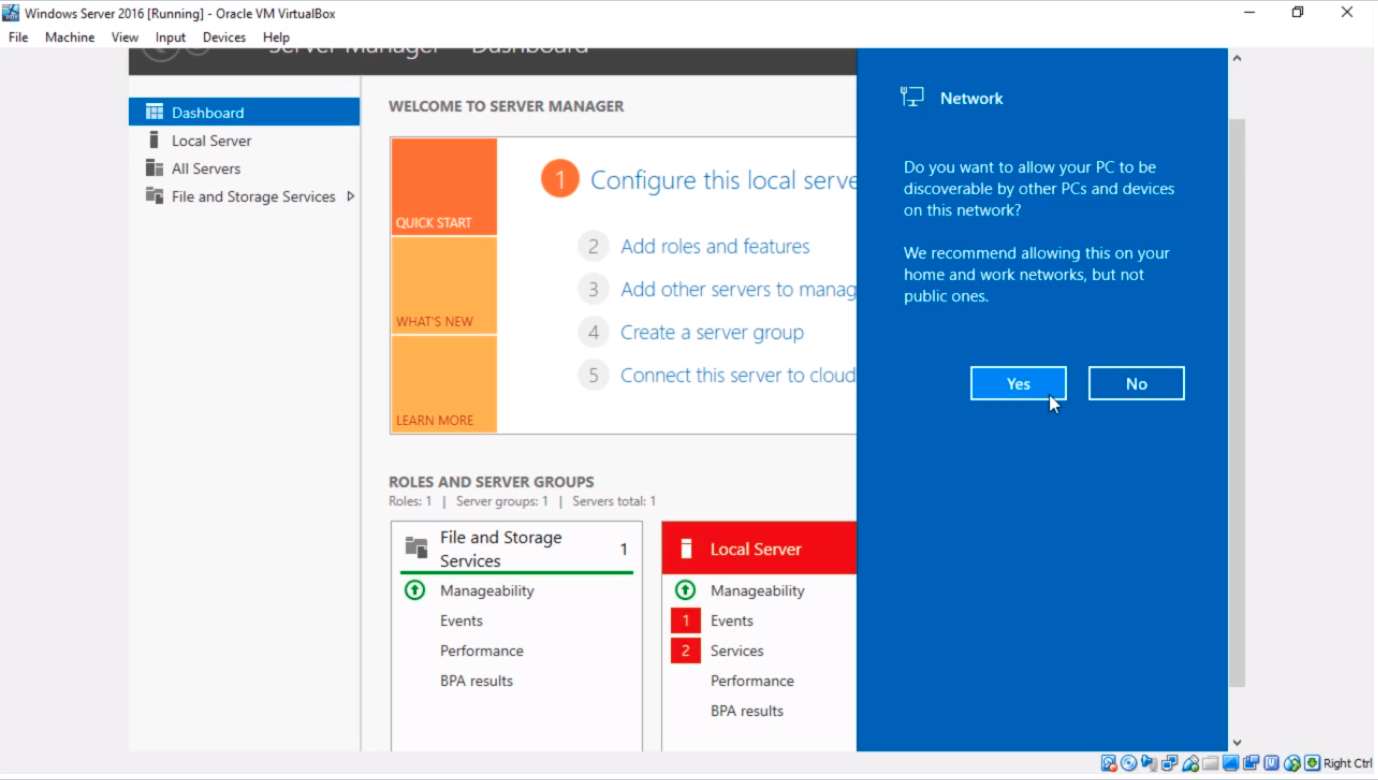Click Performance in Local Server tile
Screen dimensions: 1378x780
pyautogui.click(x=752, y=681)
